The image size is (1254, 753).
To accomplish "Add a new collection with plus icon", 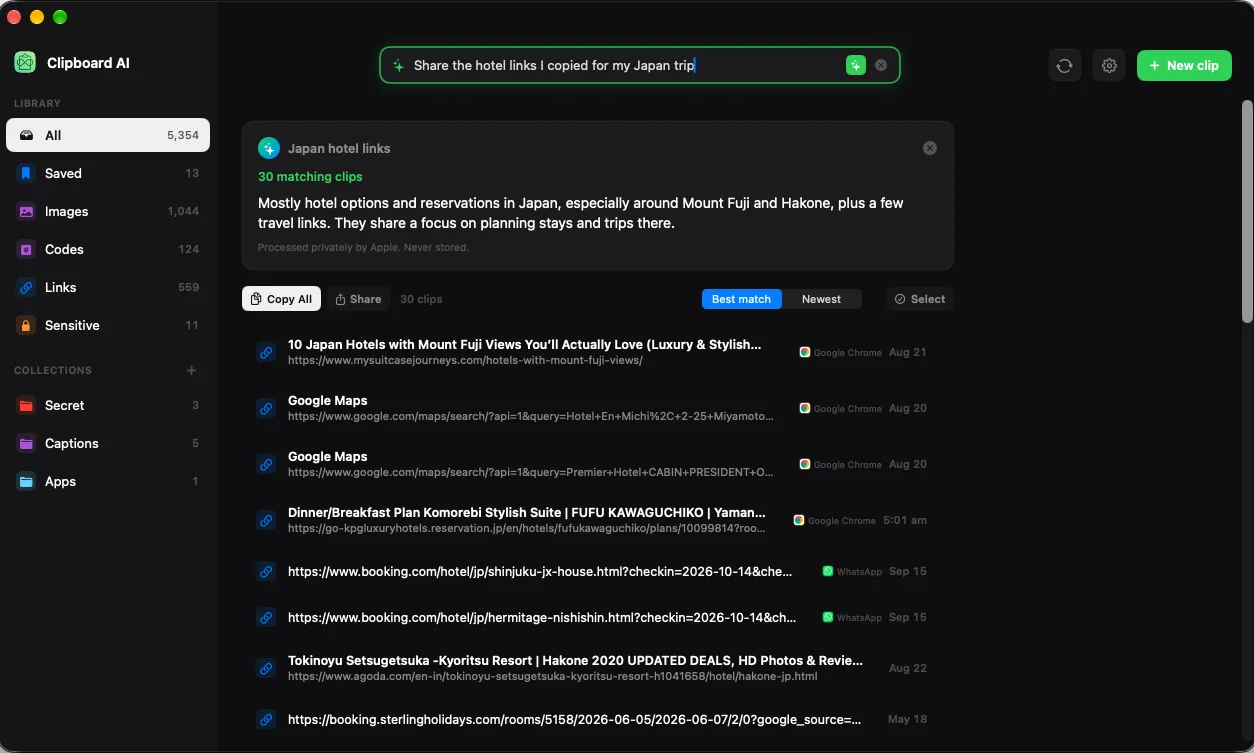I will point(191,370).
